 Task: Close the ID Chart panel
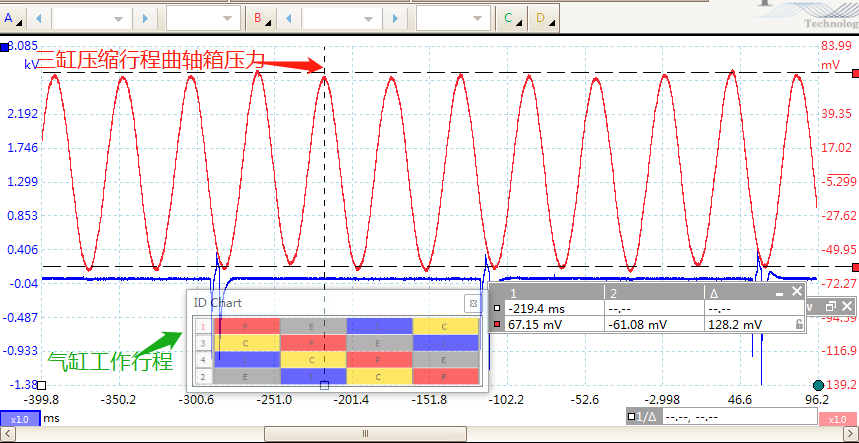473,303
